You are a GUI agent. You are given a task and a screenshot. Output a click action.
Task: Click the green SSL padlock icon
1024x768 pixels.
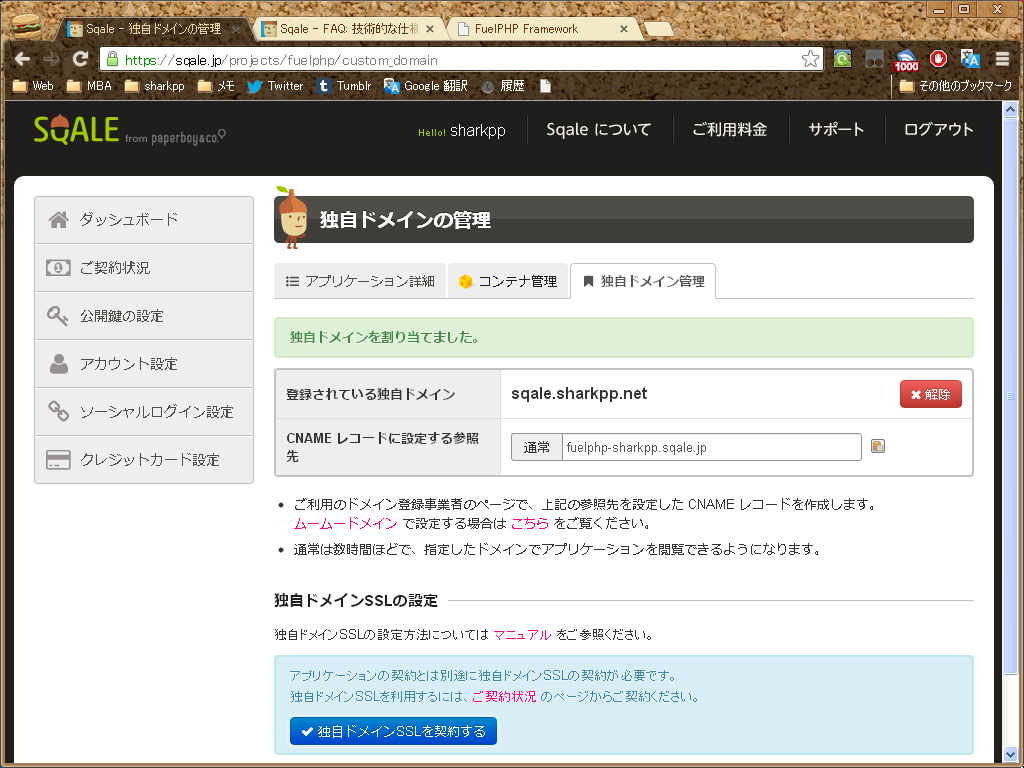coord(112,59)
